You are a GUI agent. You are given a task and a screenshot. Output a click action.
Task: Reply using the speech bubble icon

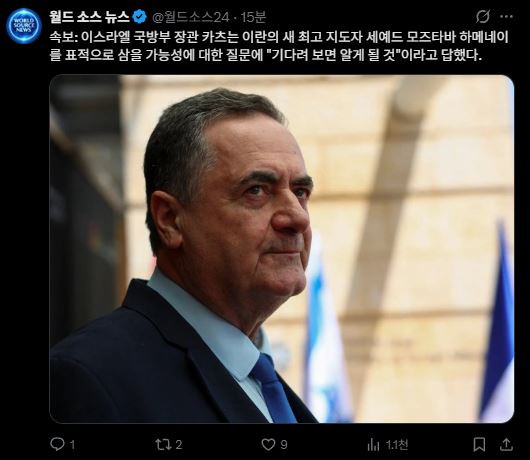tap(57, 444)
